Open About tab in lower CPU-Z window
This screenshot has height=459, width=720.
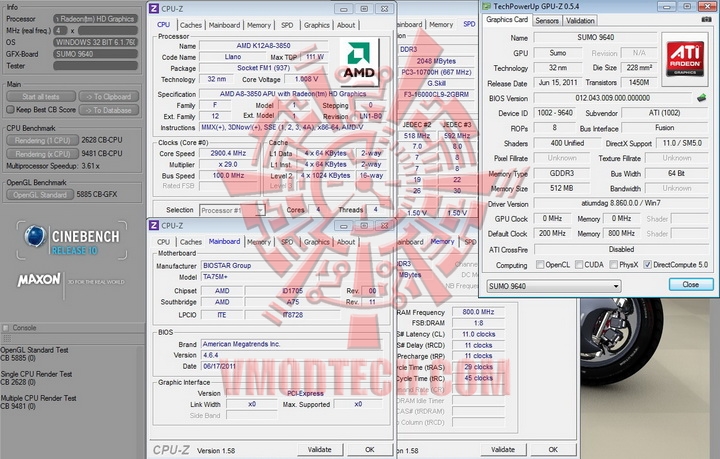346,242
